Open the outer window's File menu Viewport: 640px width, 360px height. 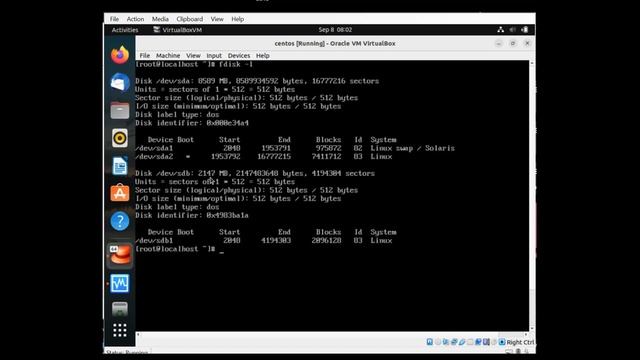[x=114, y=19]
